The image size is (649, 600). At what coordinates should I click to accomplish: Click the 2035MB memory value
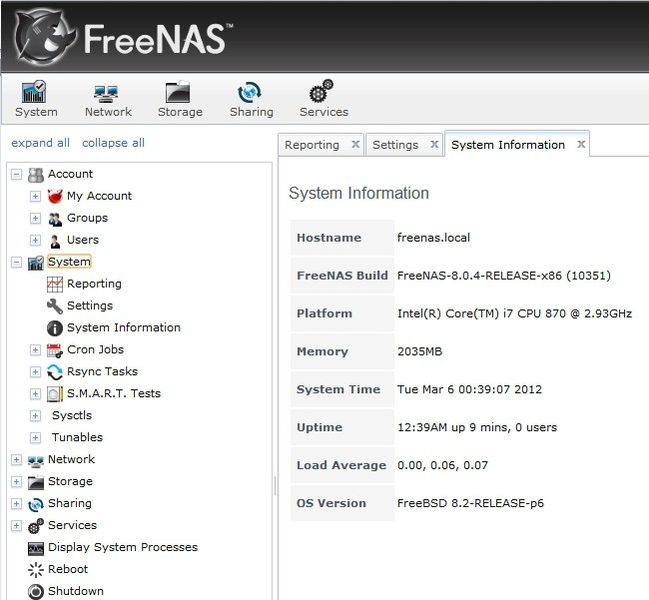(420, 352)
